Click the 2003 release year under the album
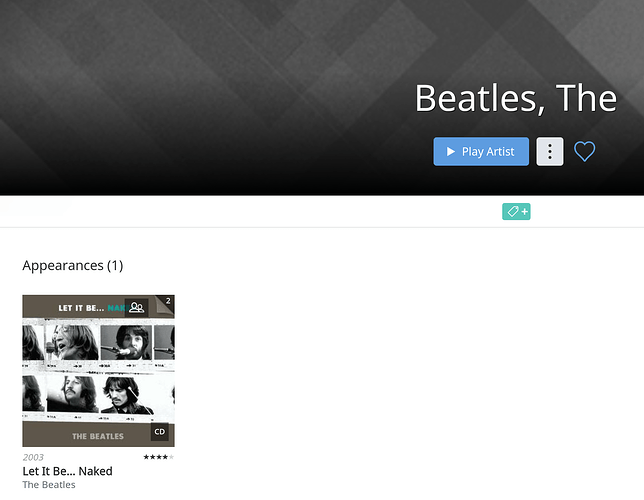 pos(33,457)
